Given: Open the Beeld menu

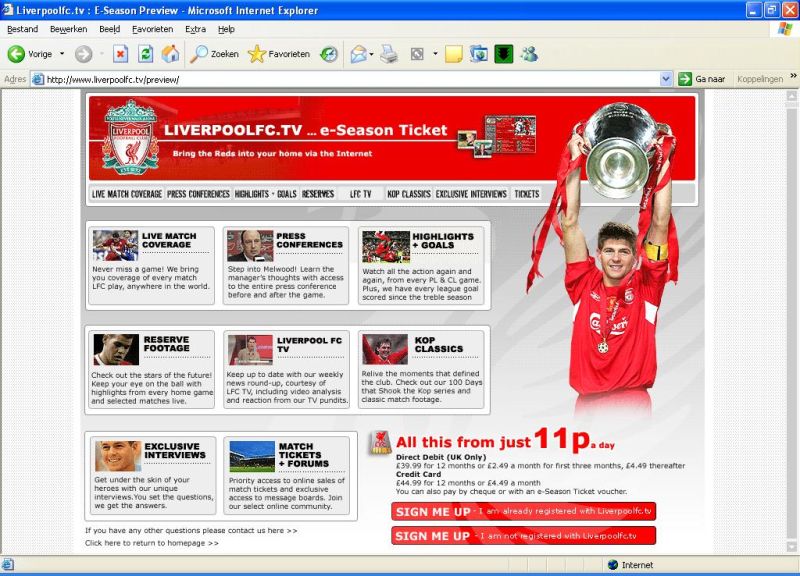Looking at the screenshot, I should pyautogui.click(x=109, y=29).
